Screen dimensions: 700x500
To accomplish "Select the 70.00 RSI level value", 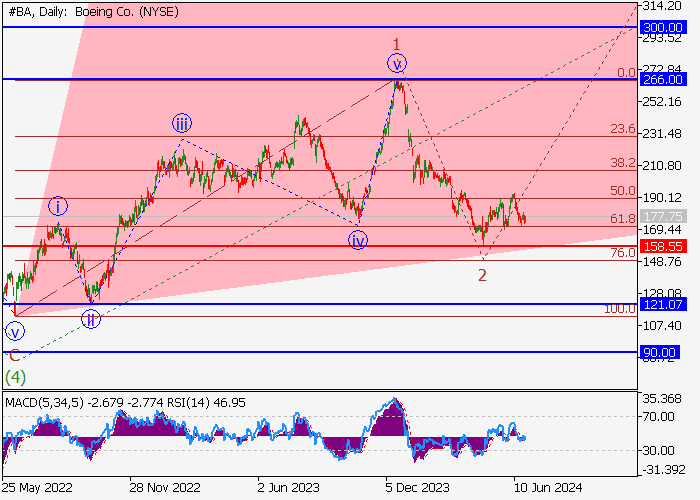I will coord(658,417).
